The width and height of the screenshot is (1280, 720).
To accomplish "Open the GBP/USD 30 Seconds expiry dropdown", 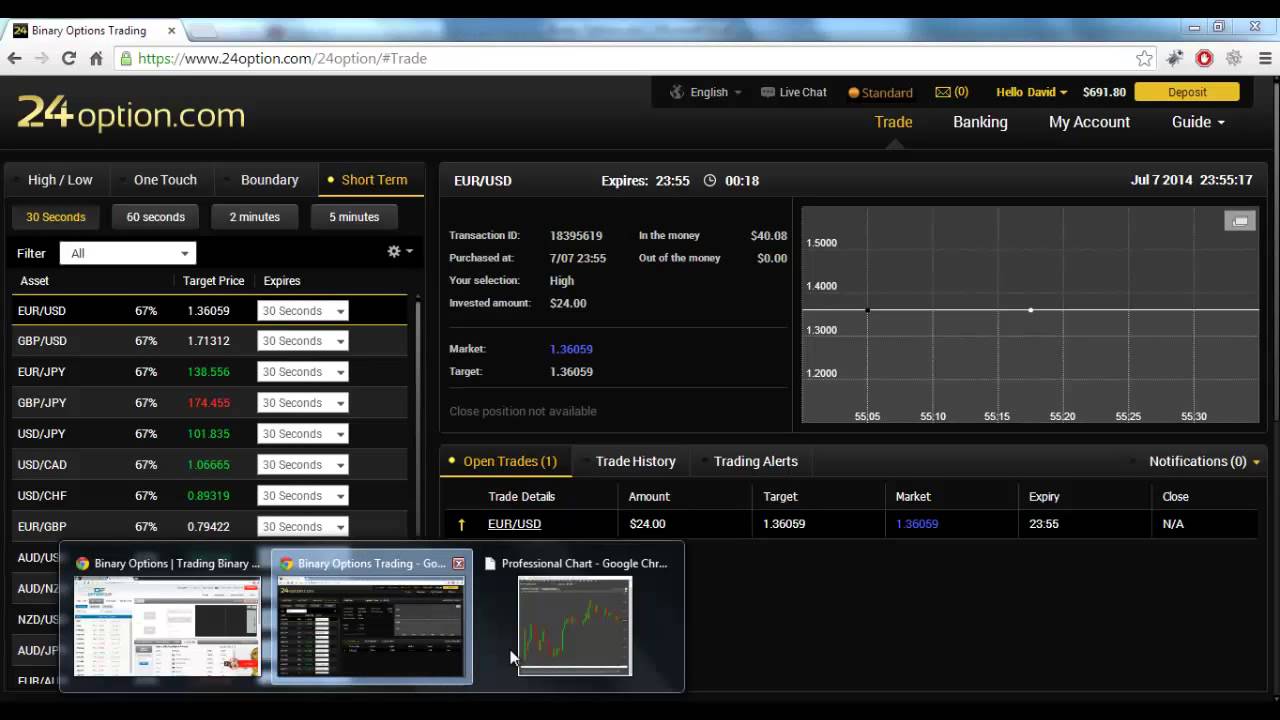I will coord(302,341).
